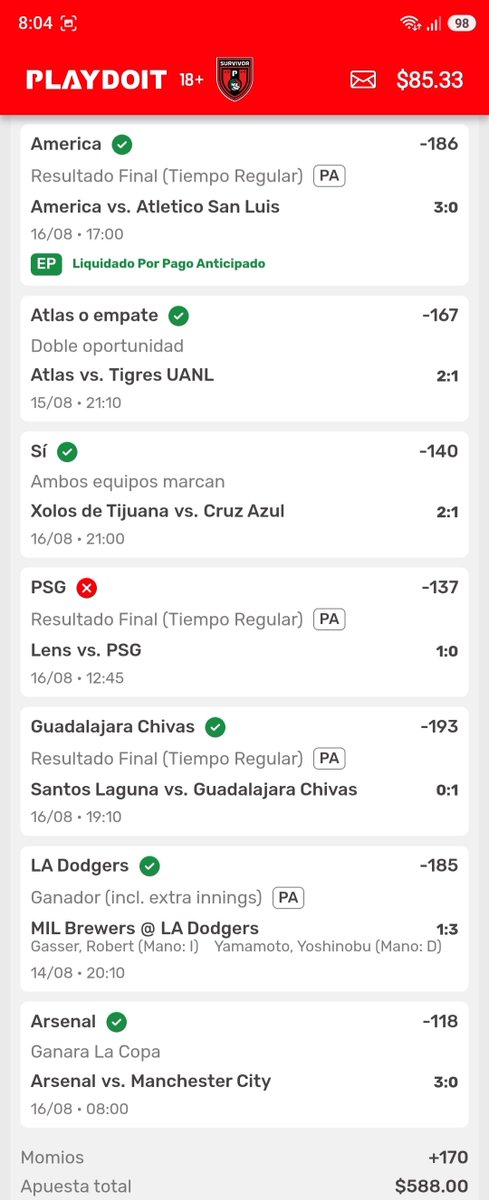Tap the red X next to PSG
Screen dimensions: 489x1200
point(87,587)
